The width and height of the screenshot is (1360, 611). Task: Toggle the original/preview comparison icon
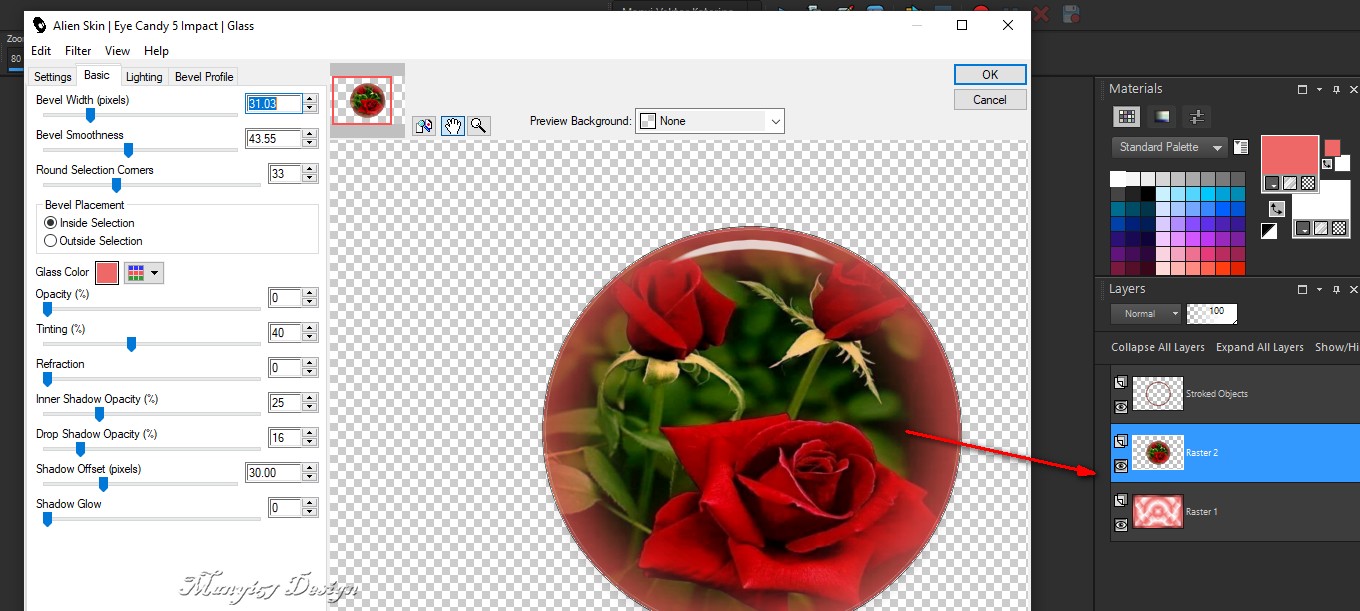click(424, 125)
